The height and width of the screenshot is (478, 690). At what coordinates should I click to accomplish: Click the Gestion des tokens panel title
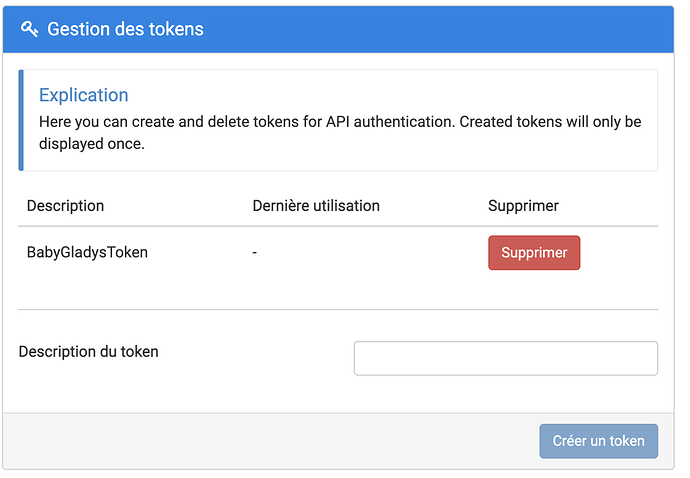click(125, 29)
